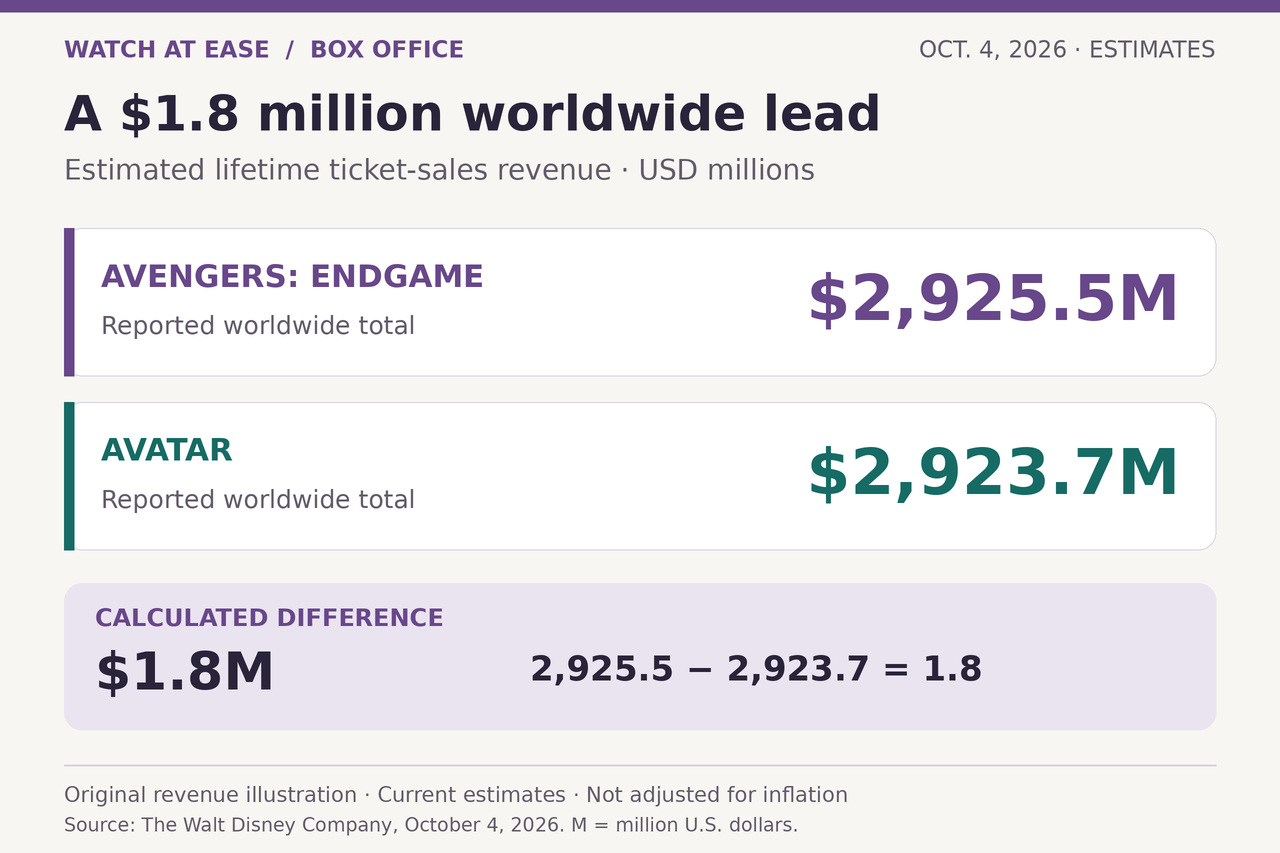The image size is (1280, 853).
Task: Select the OCT. 4, 2026 · ESTIMATES date text
Action: pyautogui.click(x=1067, y=50)
